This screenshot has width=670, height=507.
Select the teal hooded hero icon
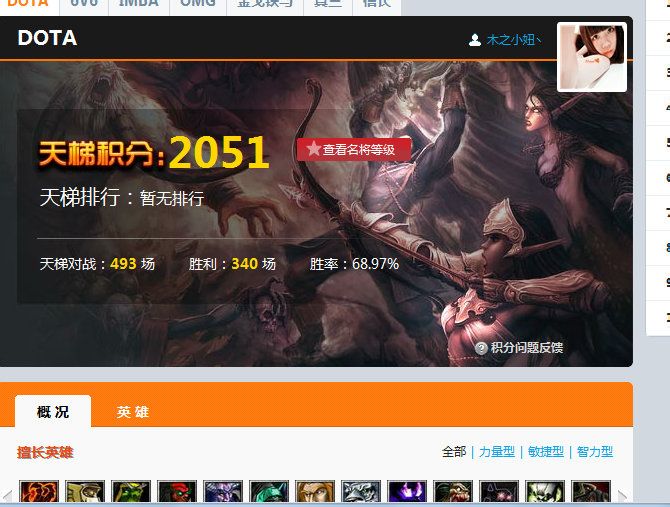[x=269, y=491]
